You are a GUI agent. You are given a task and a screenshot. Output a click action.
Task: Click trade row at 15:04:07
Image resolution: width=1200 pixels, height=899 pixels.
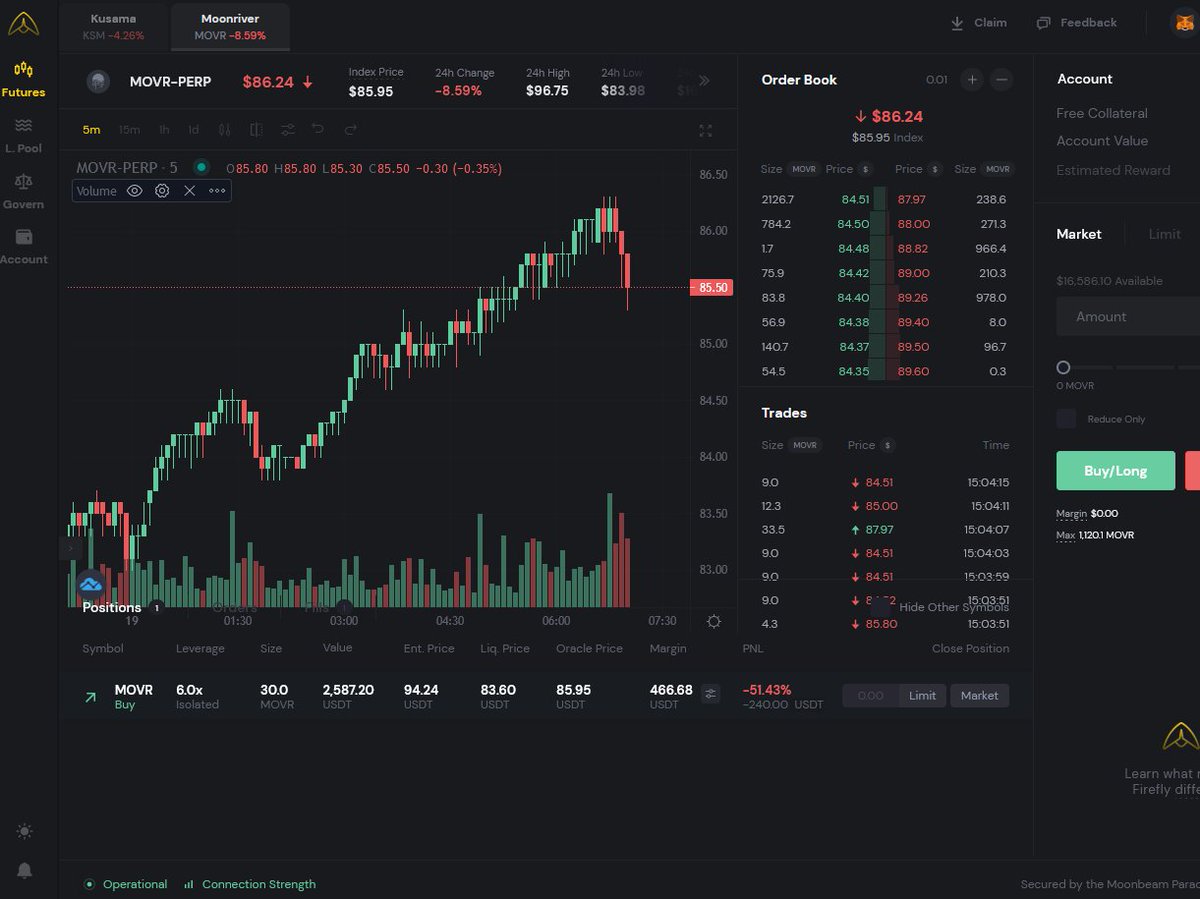coord(885,529)
